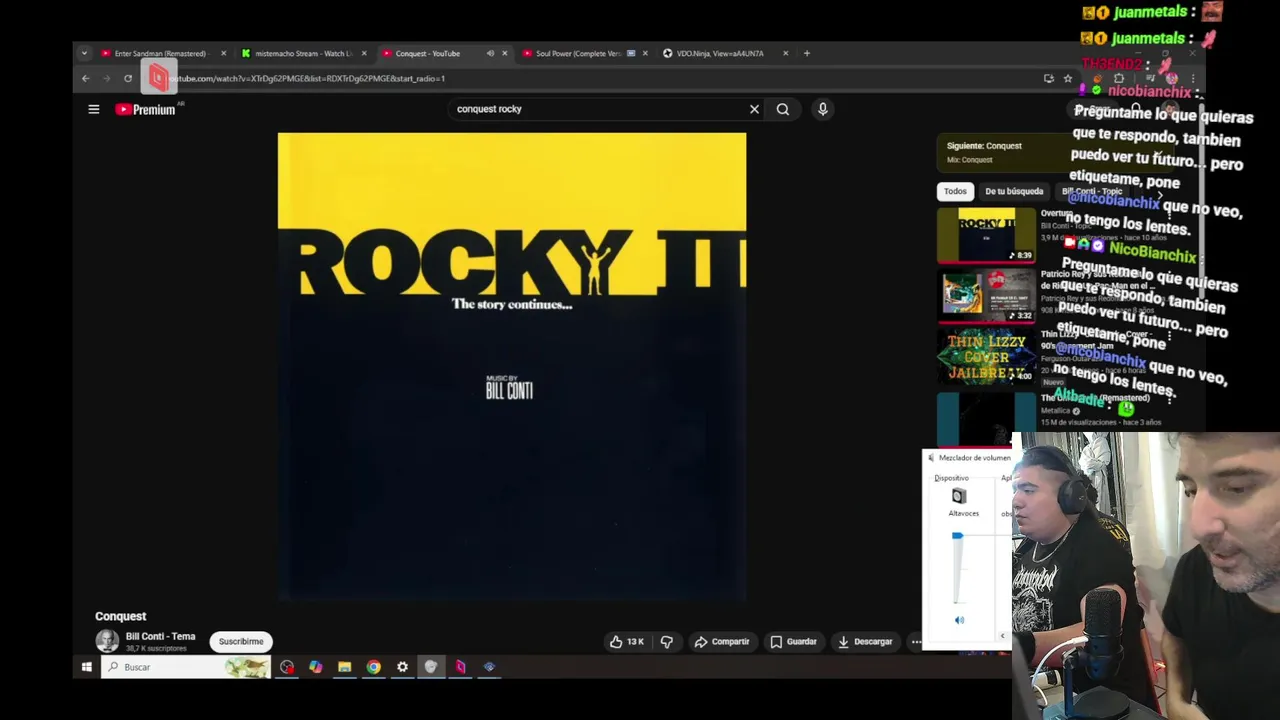Open the YouTube hamburger guide menu
Screen dimensions: 1280x720
[94, 109]
